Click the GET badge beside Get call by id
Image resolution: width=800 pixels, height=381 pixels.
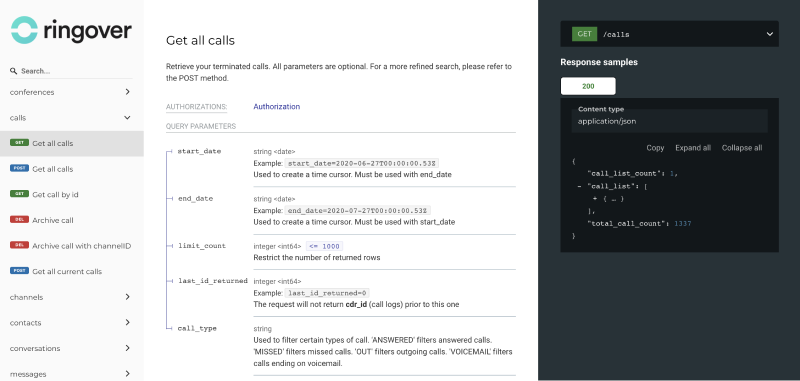[19, 194]
